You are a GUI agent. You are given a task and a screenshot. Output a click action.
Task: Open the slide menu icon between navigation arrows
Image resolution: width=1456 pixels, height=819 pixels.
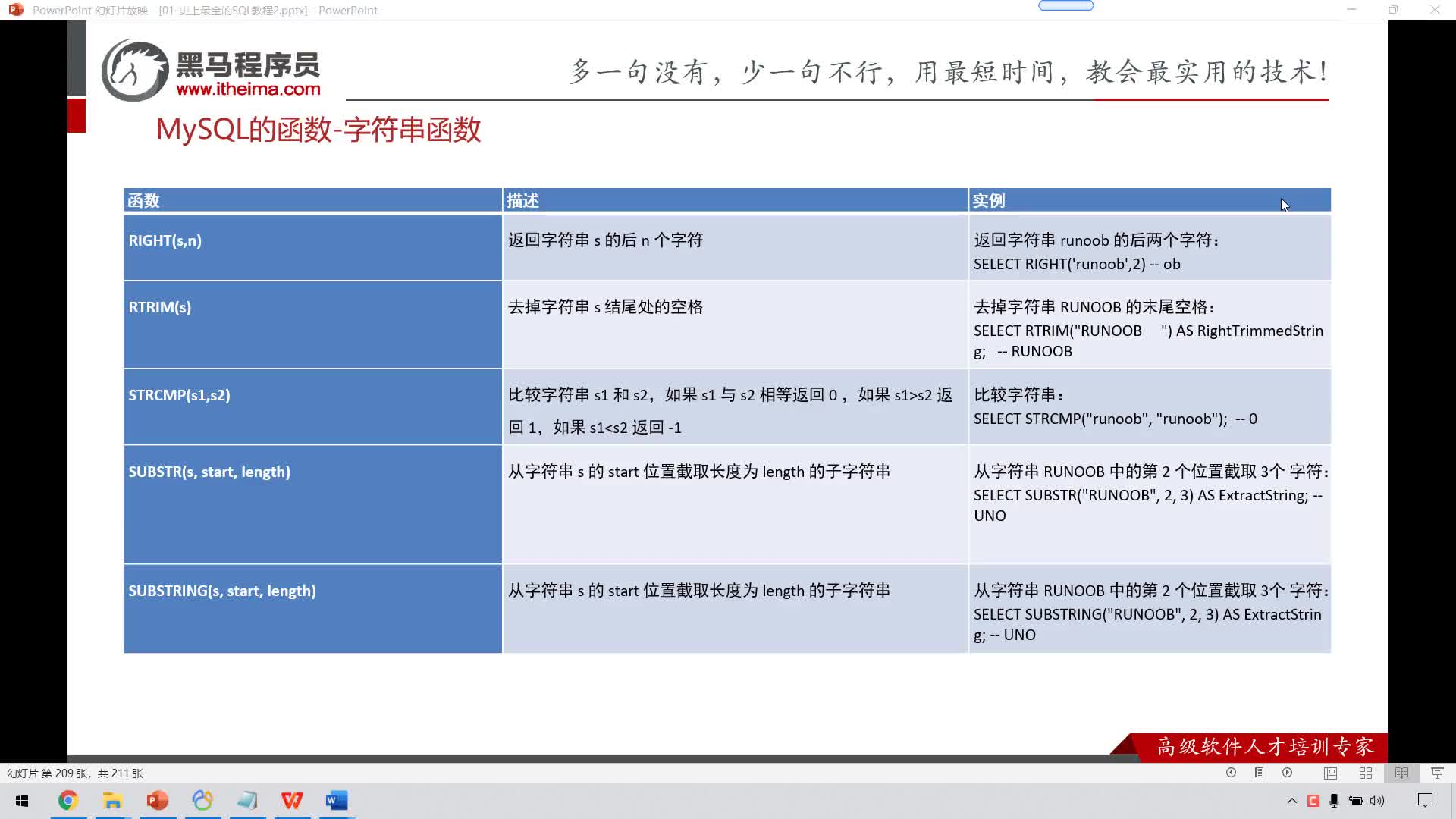point(1259,773)
